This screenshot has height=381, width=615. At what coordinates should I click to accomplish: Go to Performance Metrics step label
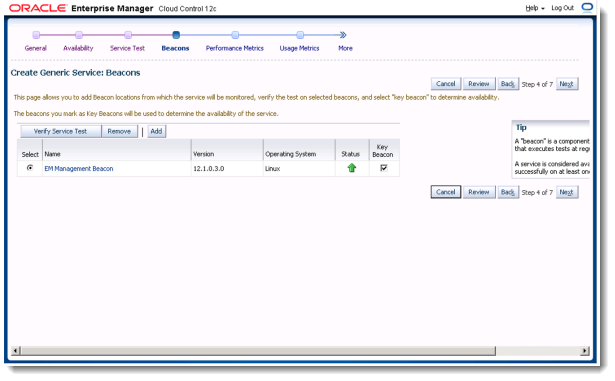point(235,48)
